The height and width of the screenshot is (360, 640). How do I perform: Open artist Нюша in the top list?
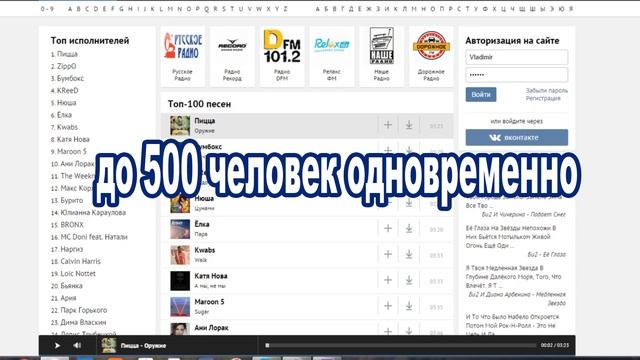[x=67, y=103]
